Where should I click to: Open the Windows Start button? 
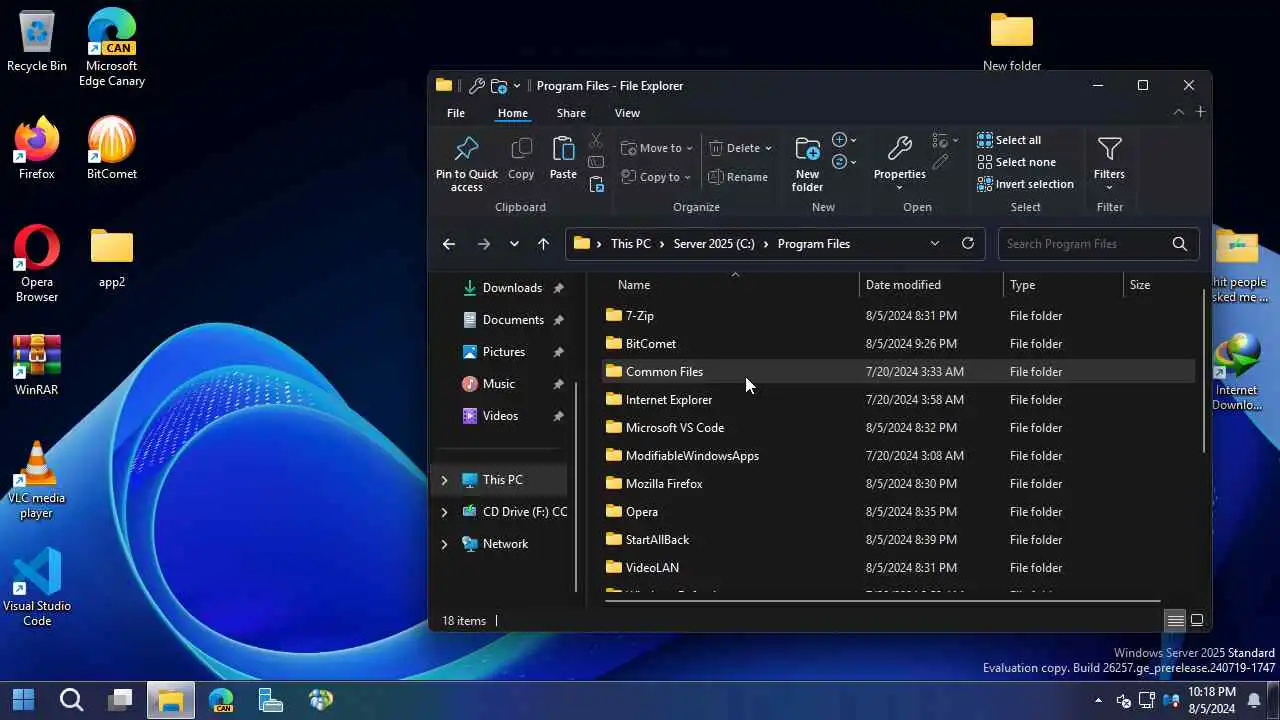pyautogui.click(x=23, y=700)
